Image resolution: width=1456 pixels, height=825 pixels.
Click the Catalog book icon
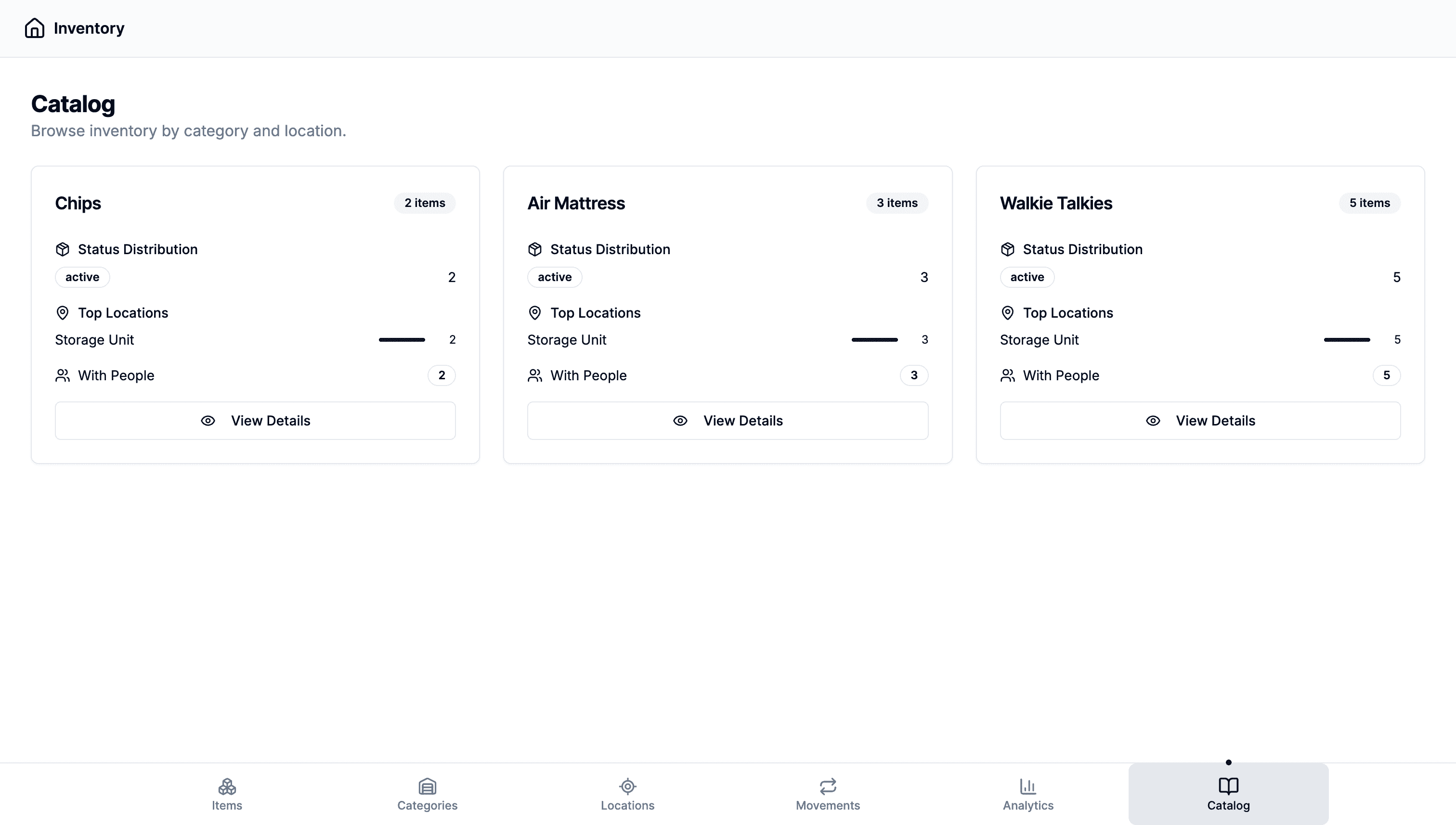(x=1228, y=786)
